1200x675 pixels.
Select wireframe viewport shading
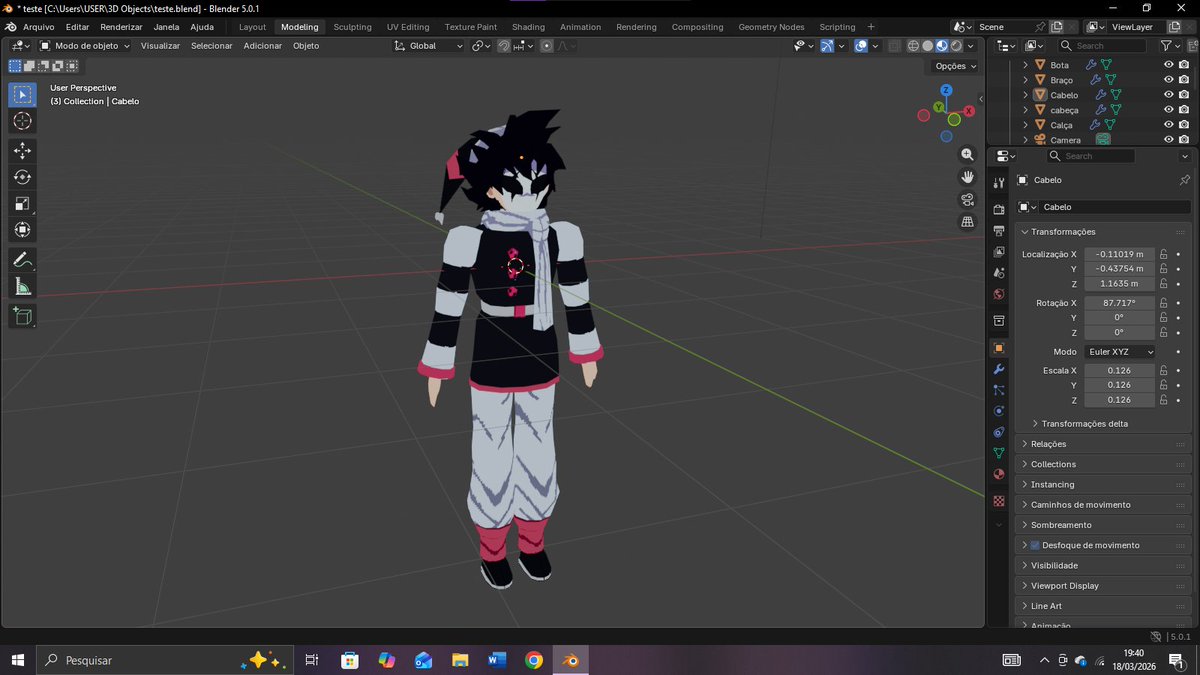coord(913,46)
